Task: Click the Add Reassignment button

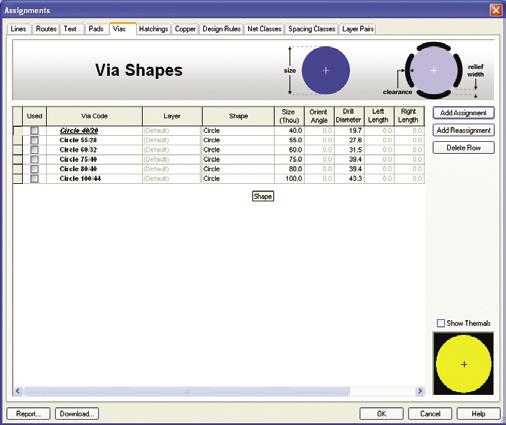Action: (463, 130)
